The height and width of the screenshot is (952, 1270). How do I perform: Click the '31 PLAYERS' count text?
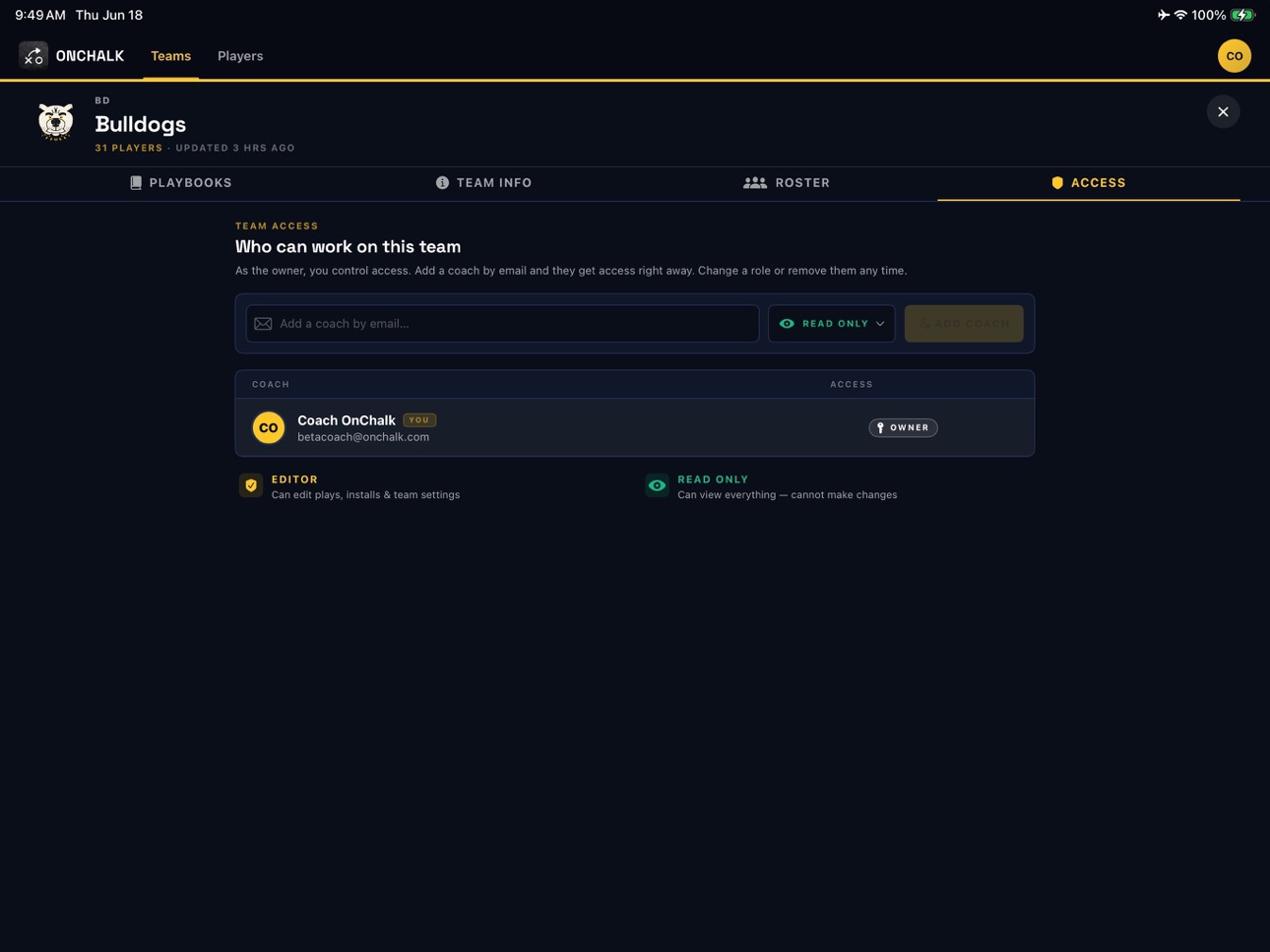(x=129, y=149)
